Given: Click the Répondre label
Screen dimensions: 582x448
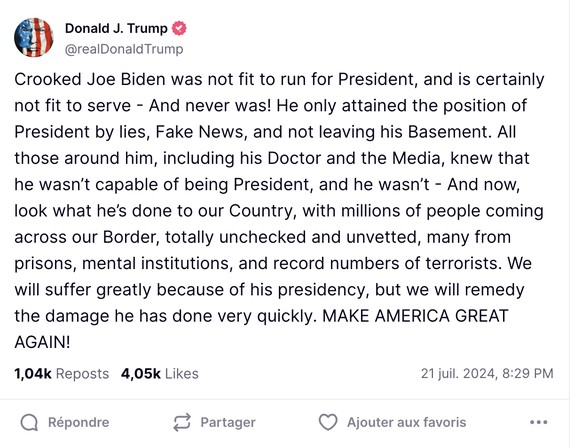Looking at the screenshot, I should [x=79, y=422].
